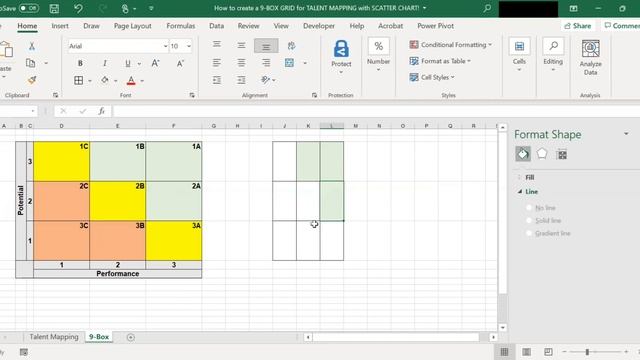Open Format Shape pane options arrow

626,134
